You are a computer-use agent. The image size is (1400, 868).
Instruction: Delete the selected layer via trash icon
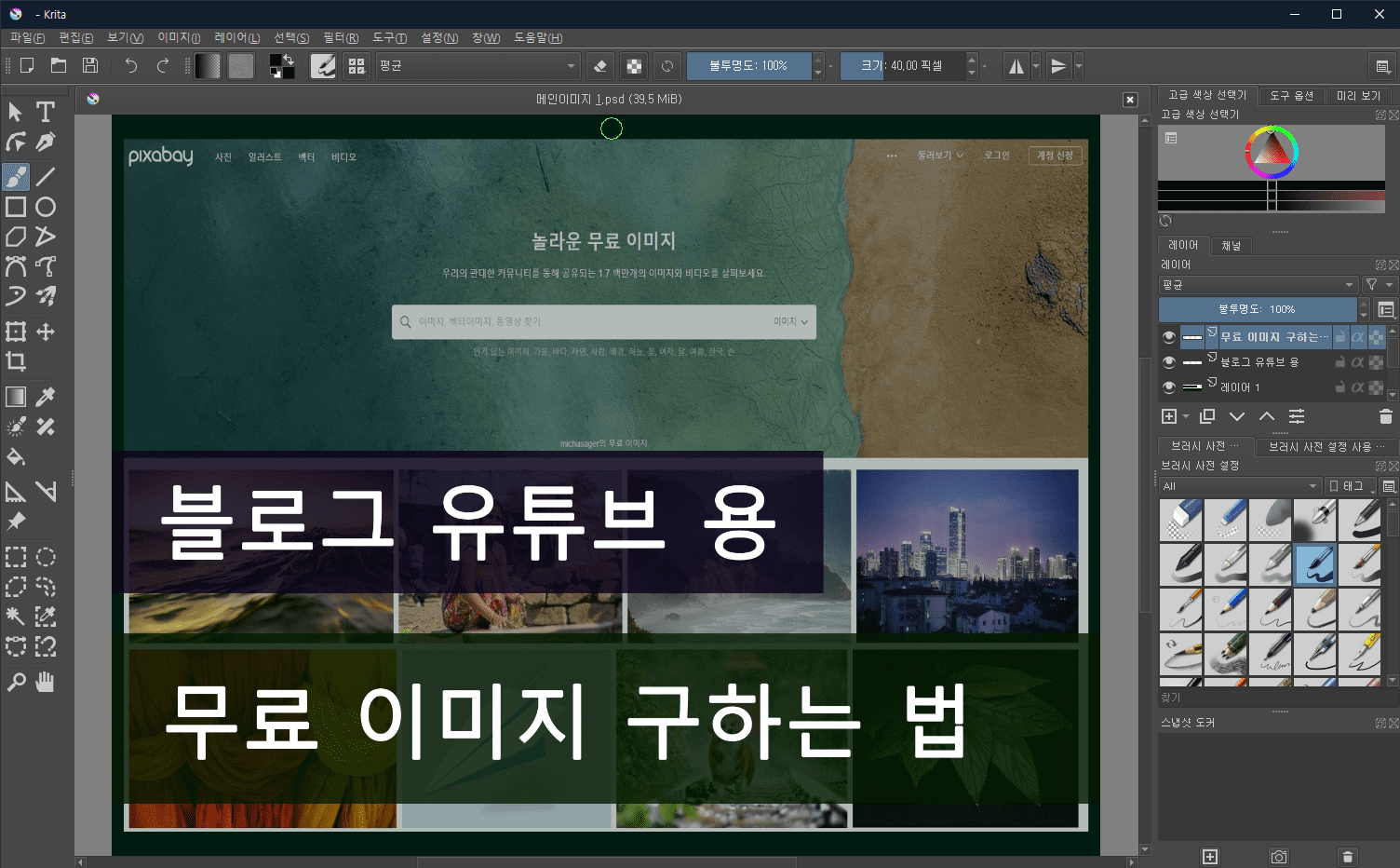pyautogui.click(x=1386, y=416)
